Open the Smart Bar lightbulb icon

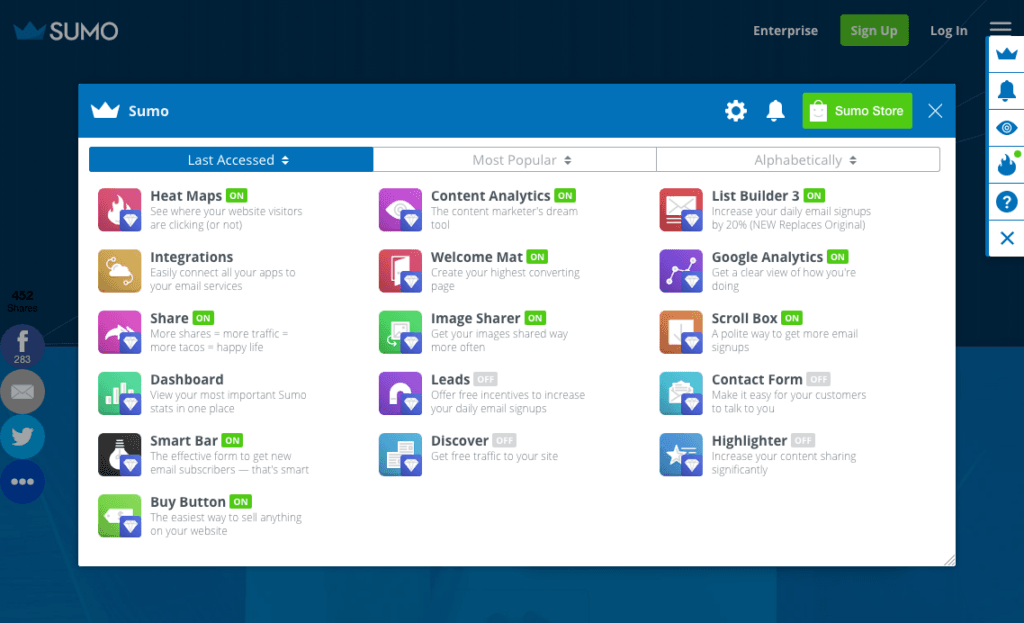[120, 455]
